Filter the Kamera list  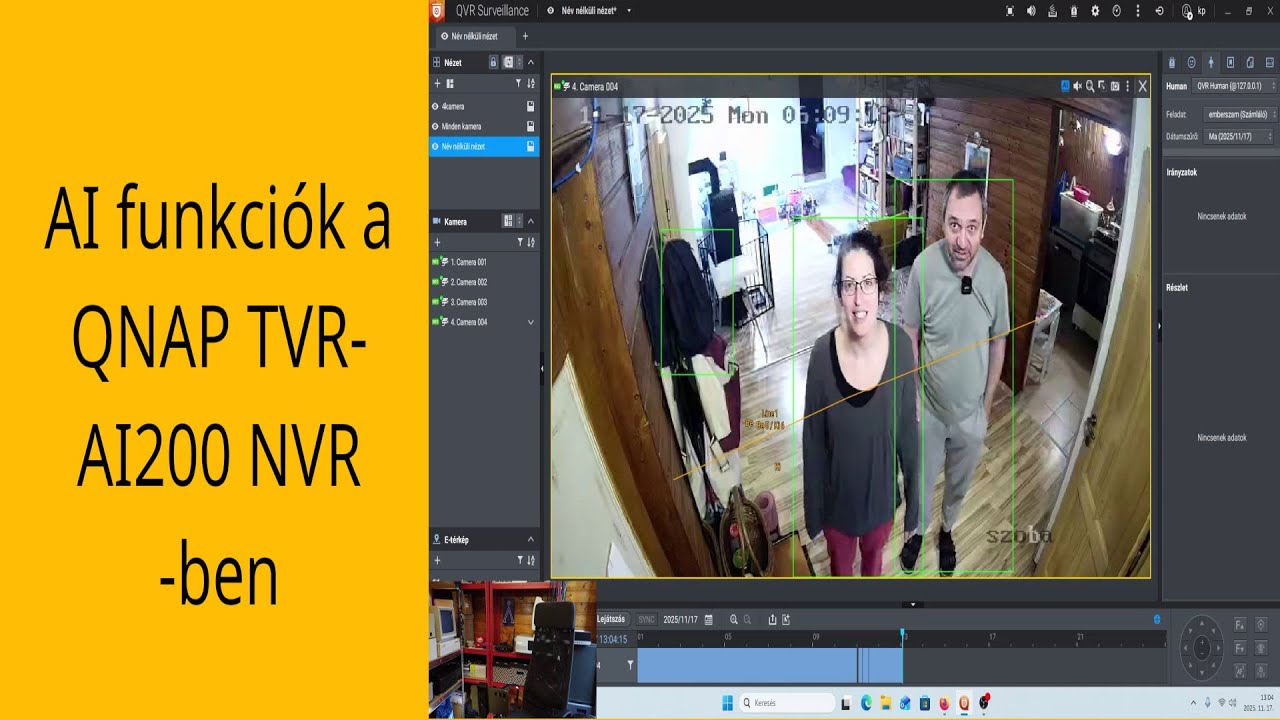point(520,243)
